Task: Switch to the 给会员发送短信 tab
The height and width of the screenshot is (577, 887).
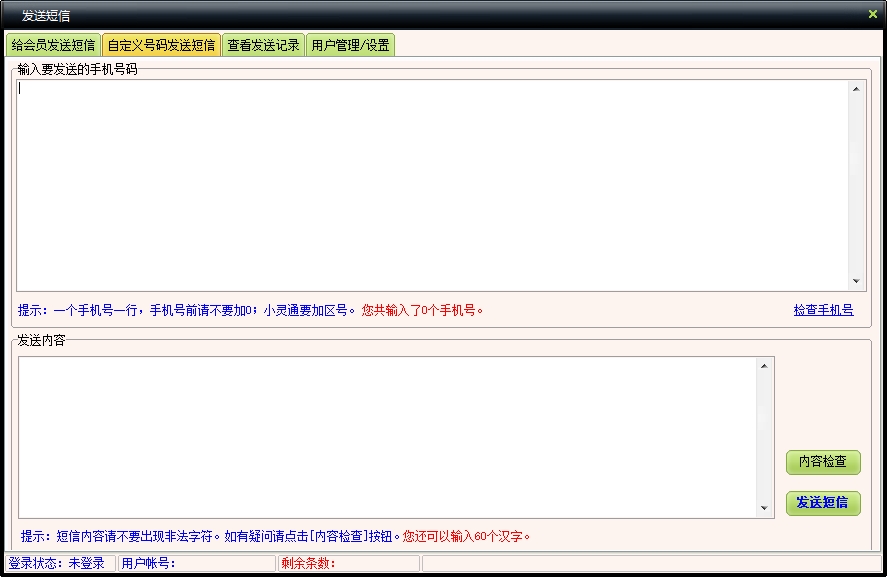Action: tap(53, 45)
